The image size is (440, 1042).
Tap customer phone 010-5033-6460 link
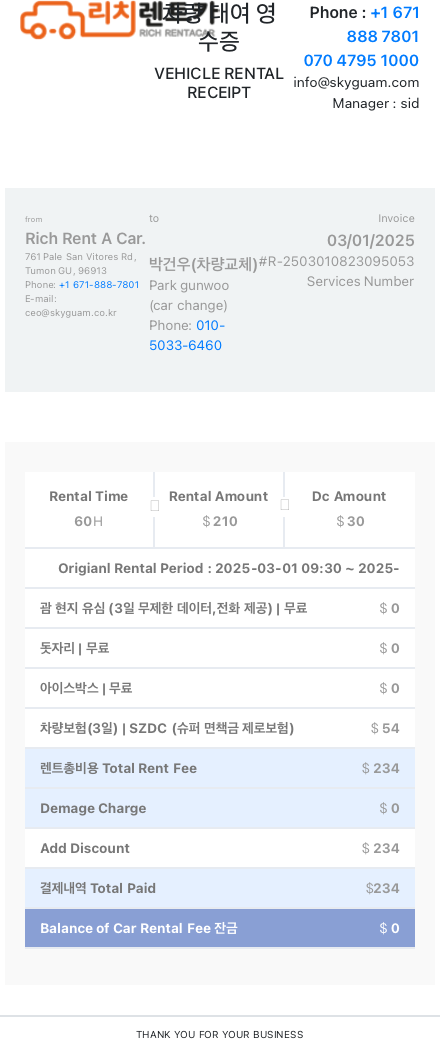[x=187, y=336]
